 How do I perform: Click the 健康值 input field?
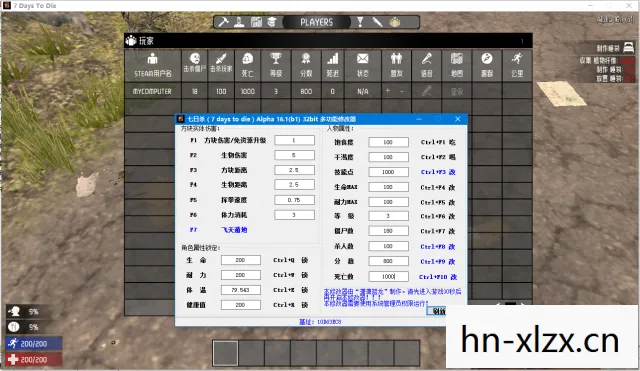240,305
